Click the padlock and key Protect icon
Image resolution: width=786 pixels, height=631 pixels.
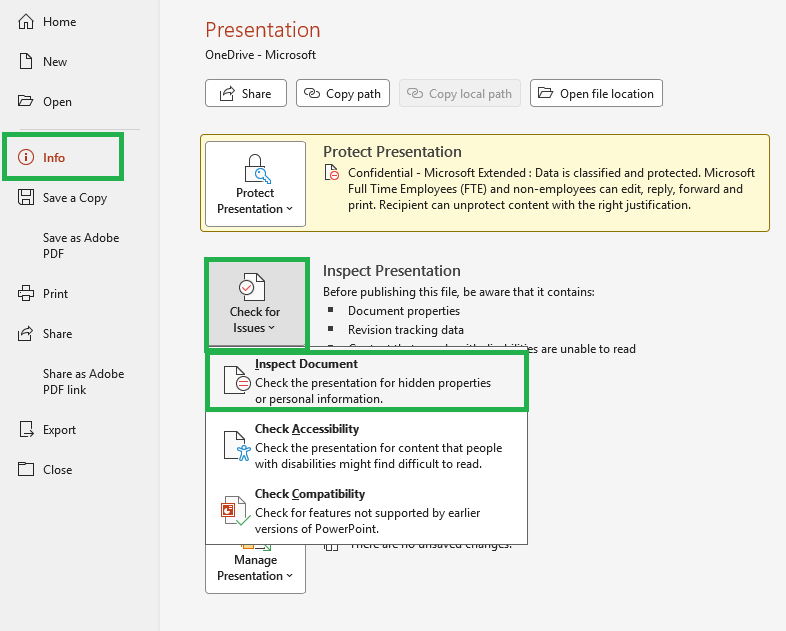click(256, 169)
